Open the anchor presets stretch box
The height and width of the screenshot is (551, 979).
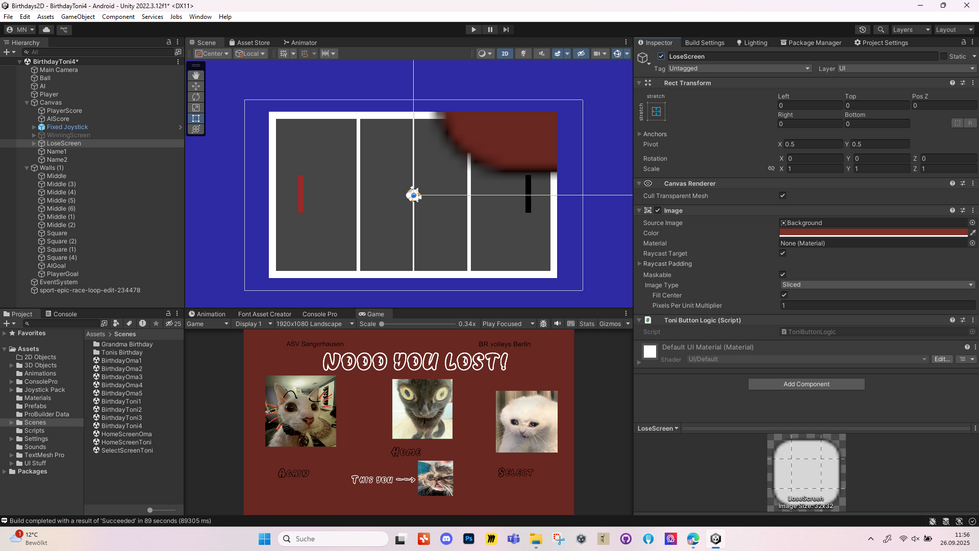click(x=656, y=112)
